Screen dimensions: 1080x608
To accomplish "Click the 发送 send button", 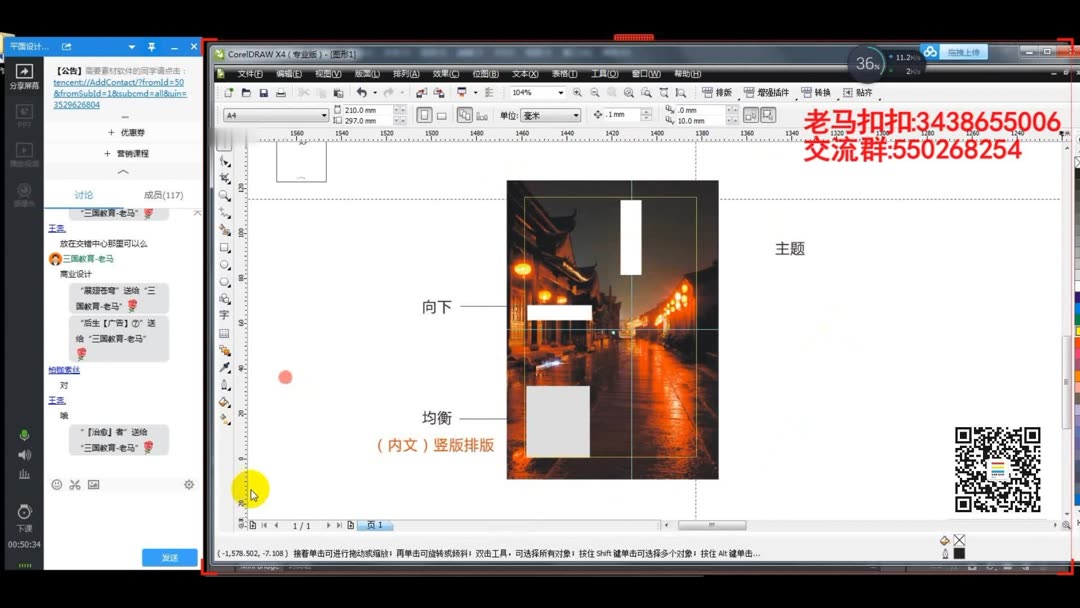I will (x=168, y=556).
